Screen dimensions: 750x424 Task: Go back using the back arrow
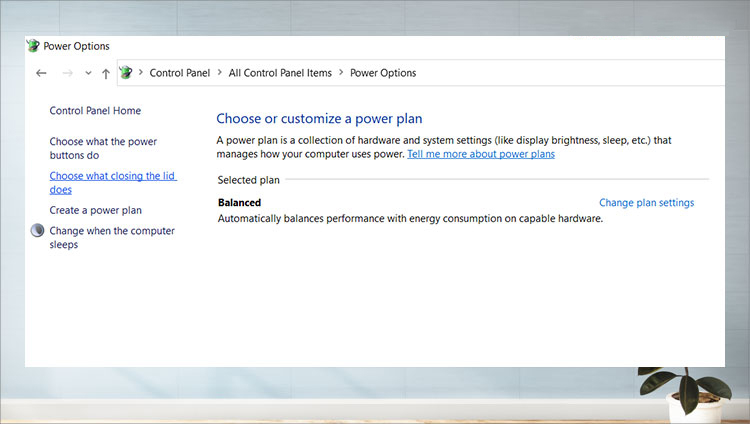click(41, 73)
